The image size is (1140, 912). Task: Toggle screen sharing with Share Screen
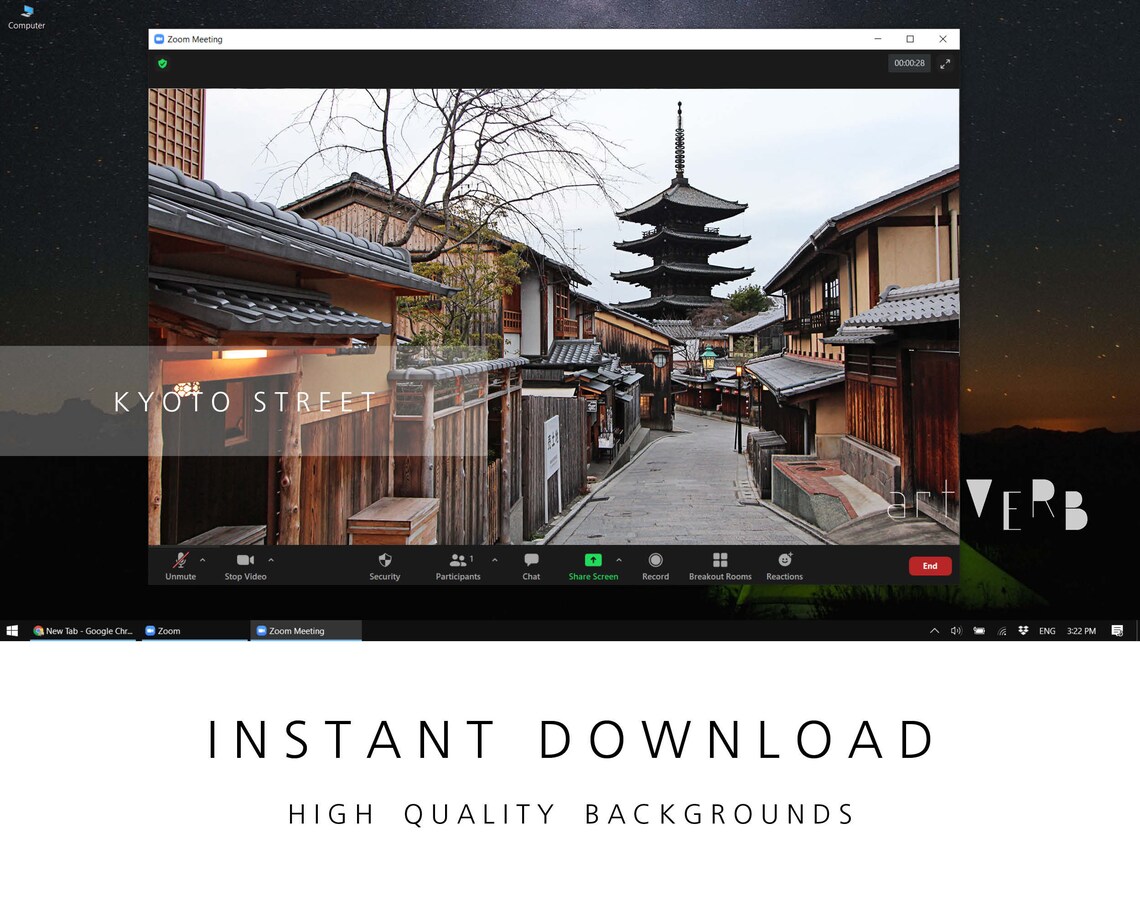[x=592, y=560]
